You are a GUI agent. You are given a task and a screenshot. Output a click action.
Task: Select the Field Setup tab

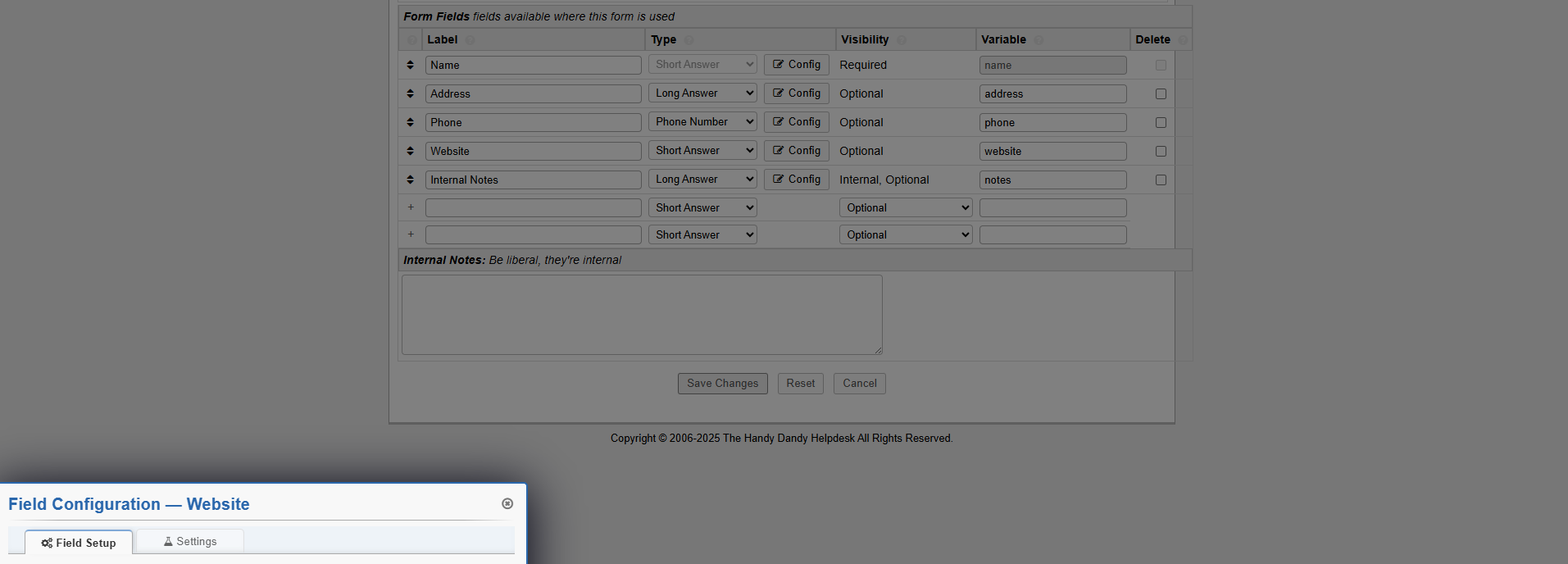tap(79, 543)
